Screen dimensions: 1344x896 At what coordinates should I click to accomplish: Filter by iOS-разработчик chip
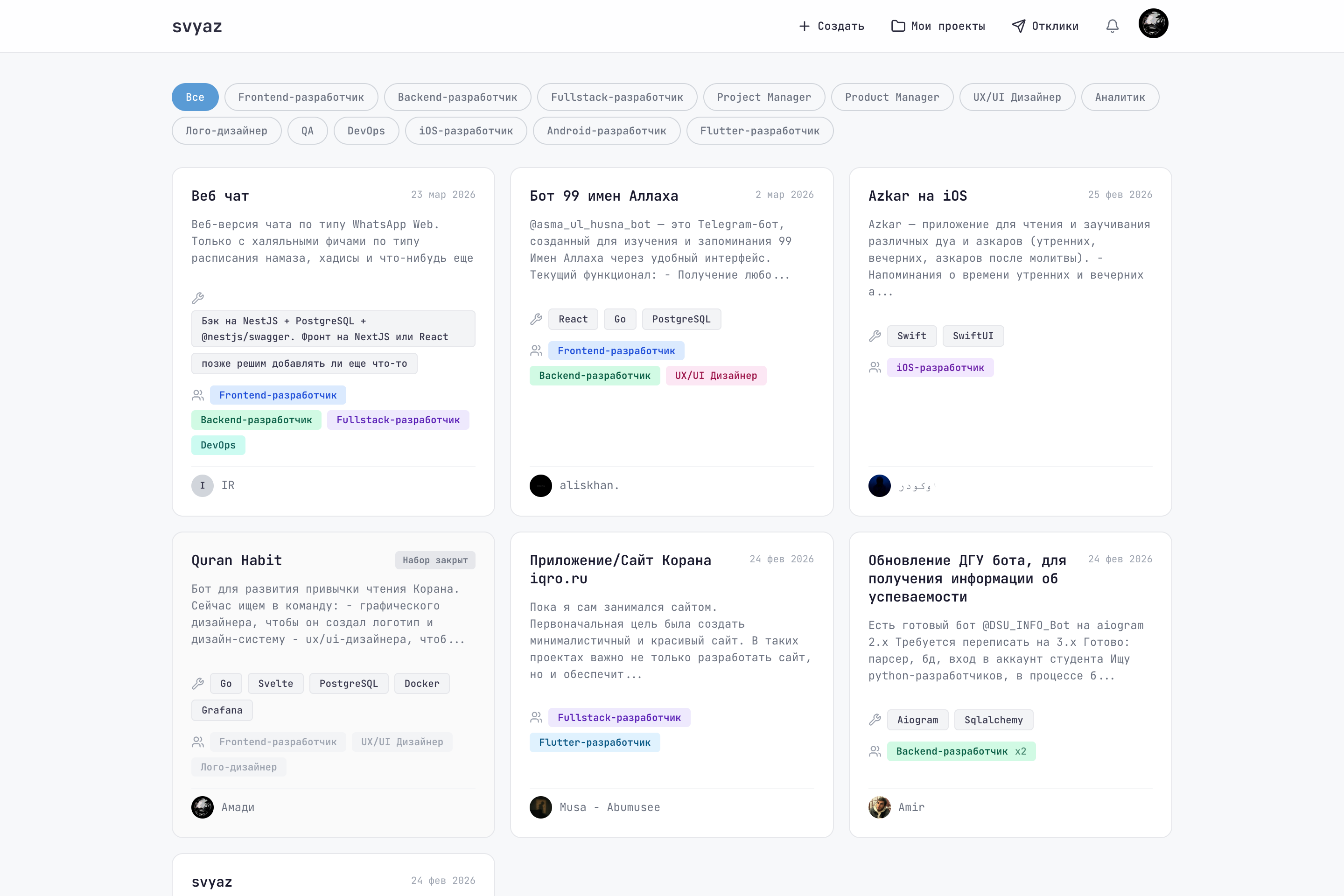click(466, 131)
